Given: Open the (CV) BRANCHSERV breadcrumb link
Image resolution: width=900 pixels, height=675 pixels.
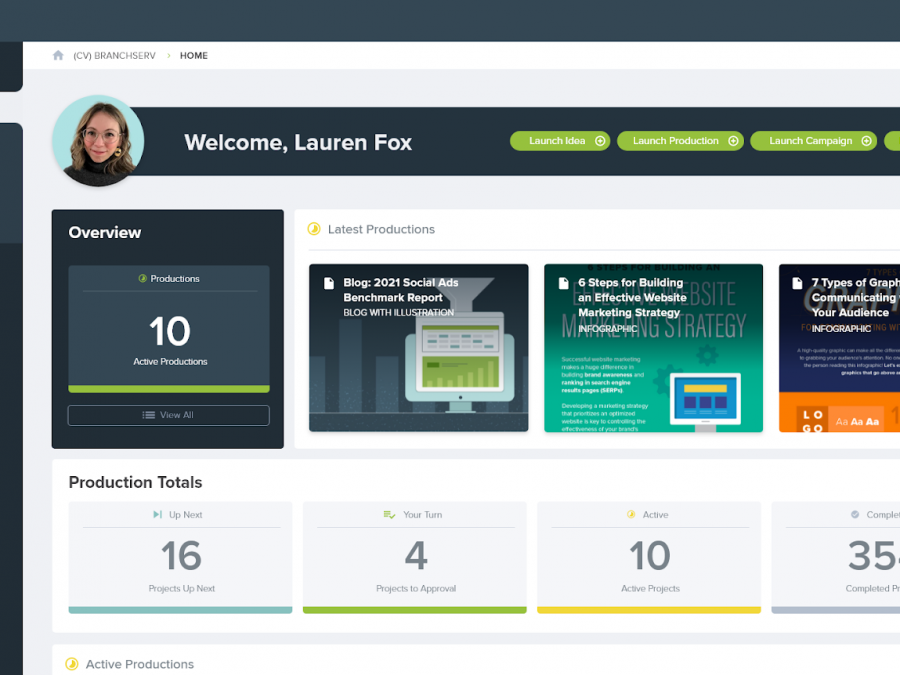Looking at the screenshot, I should [x=114, y=56].
